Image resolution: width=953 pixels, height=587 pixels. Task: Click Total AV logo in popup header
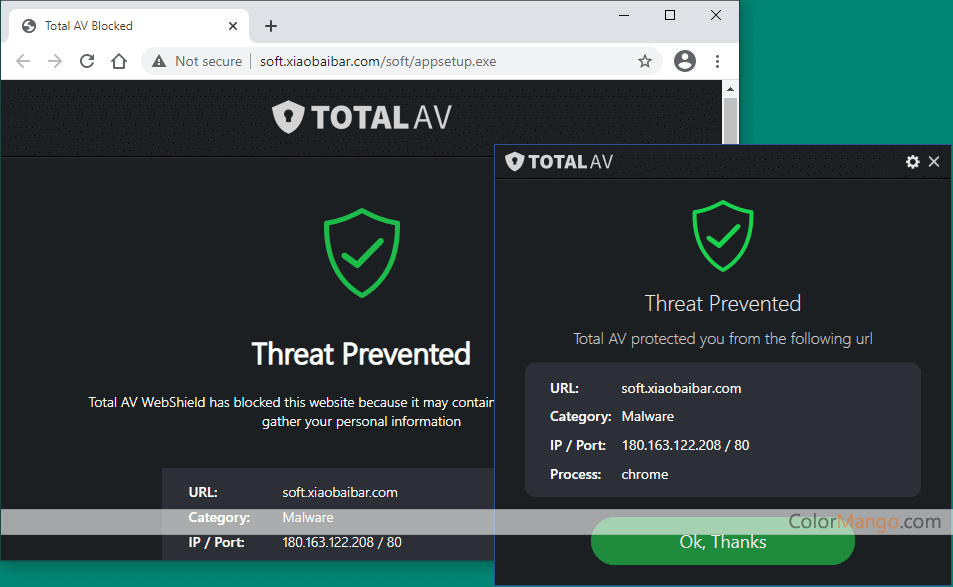click(559, 162)
